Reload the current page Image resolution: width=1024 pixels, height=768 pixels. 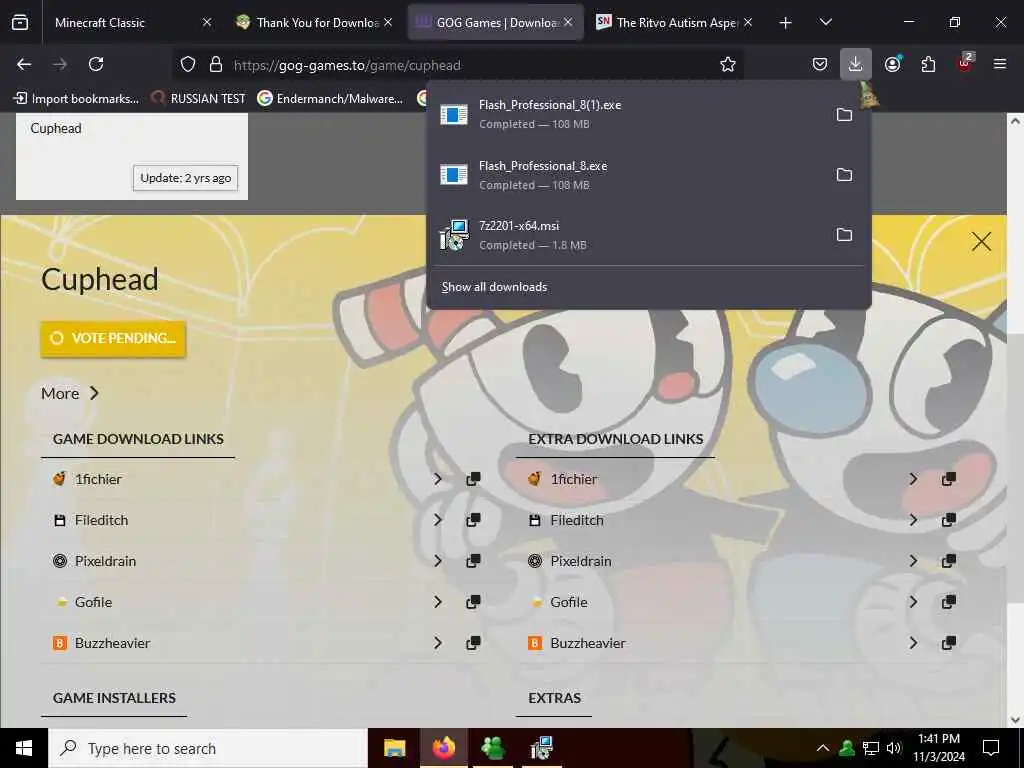96,64
